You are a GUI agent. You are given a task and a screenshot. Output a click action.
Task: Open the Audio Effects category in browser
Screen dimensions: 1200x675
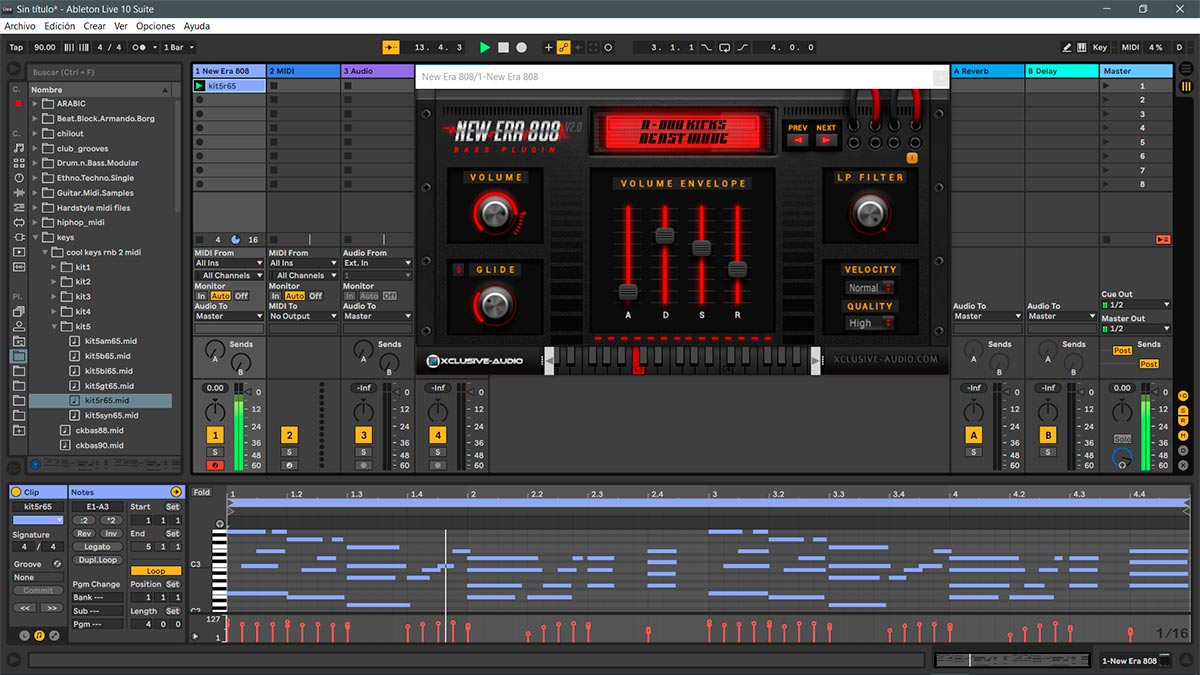19,192
